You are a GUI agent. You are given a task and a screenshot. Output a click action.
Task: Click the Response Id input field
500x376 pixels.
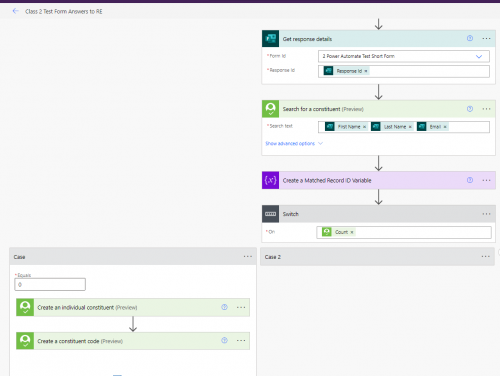(x=404, y=71)
